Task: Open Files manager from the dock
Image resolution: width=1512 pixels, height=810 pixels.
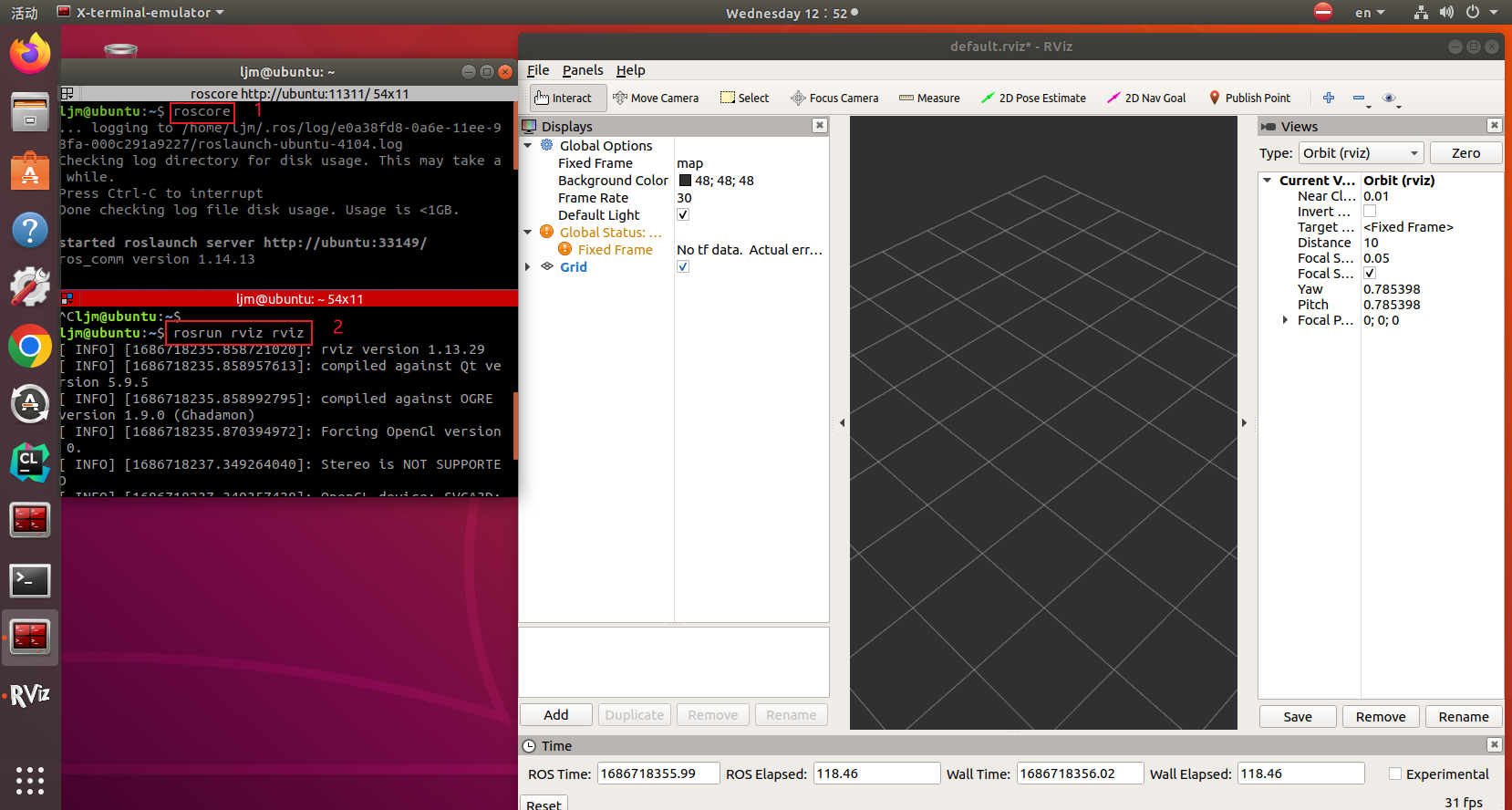Action: coord(30,112)
